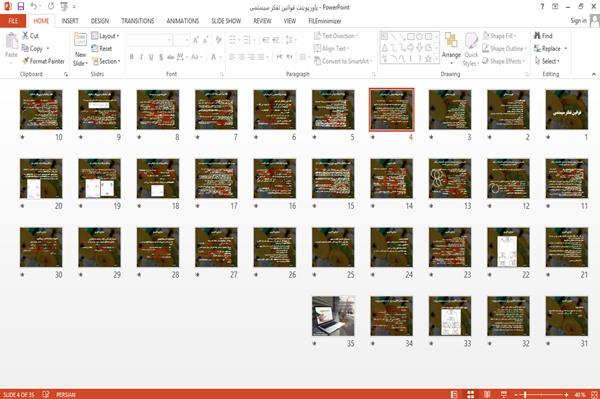Image resolution: width=600 pixels, height=399 pixels.
Task: Click zoom in plus button
Action: [566, 394]
